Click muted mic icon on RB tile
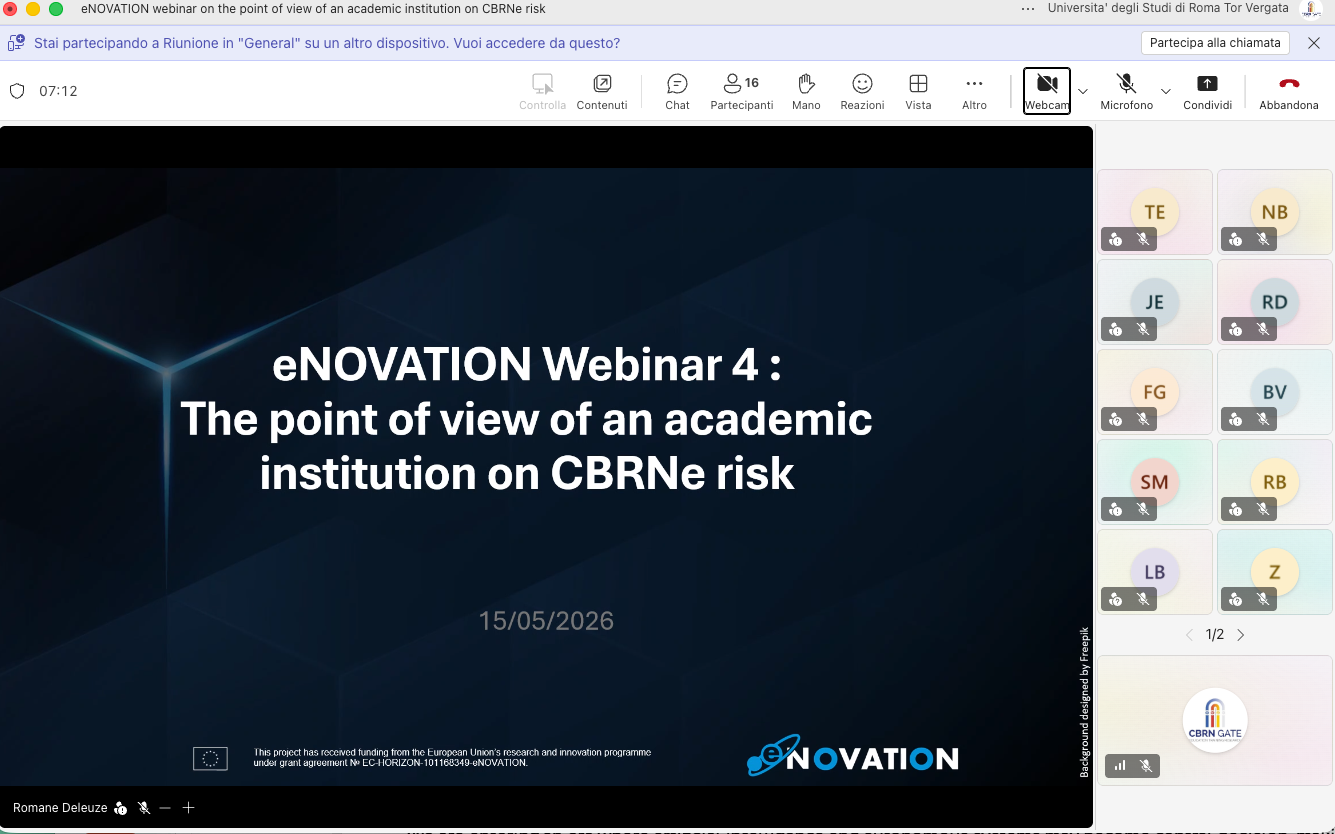 1263,509
